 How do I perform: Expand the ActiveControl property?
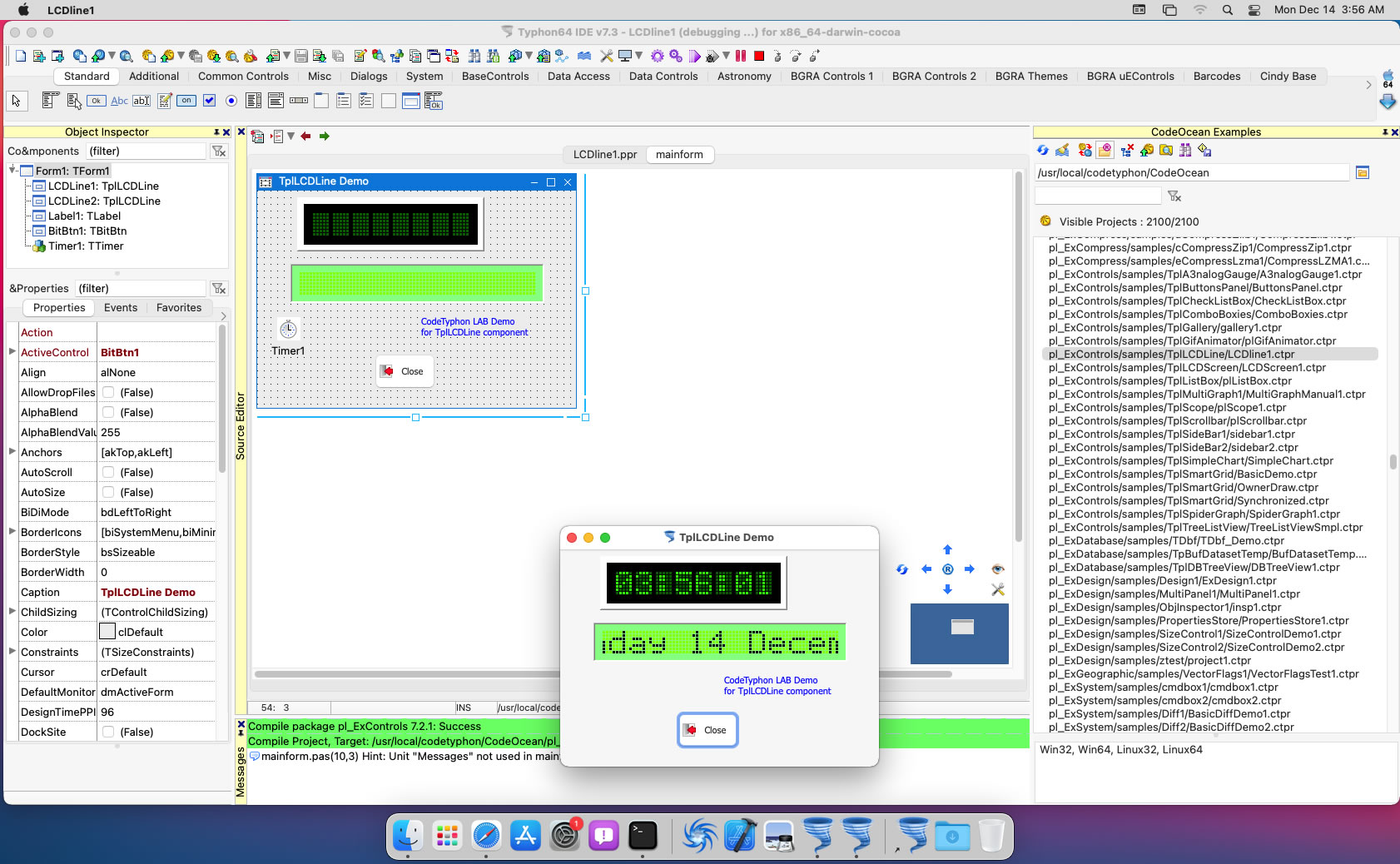12,352
